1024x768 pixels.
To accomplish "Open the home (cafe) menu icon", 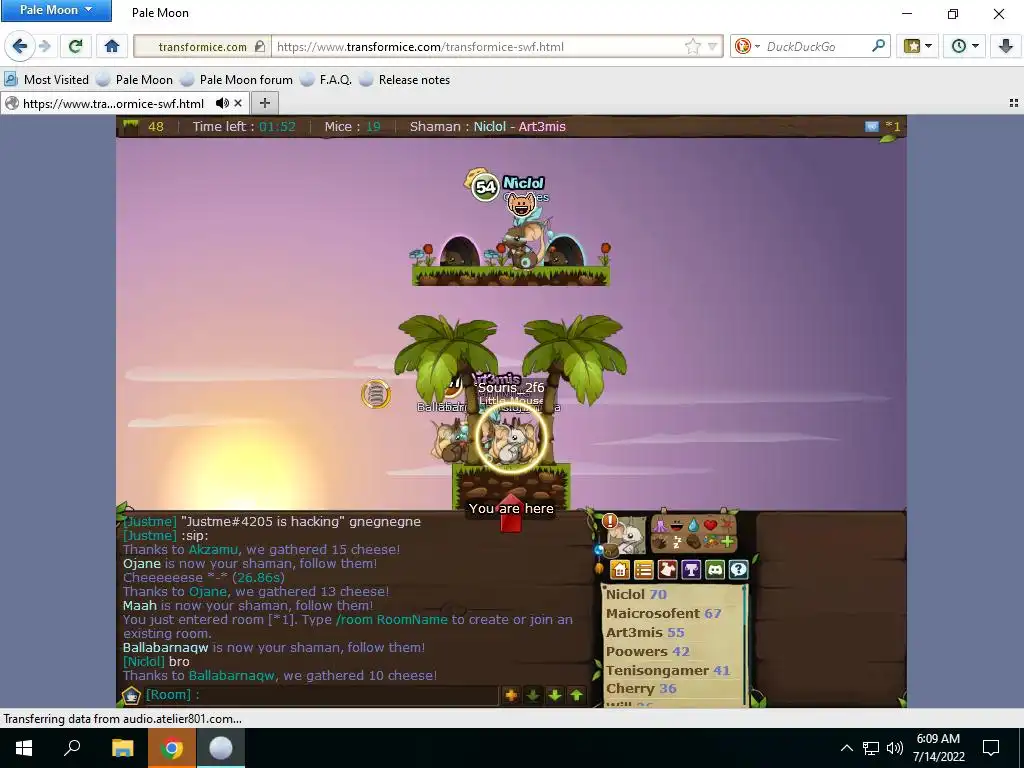I will pyautogui.click(x=620, y=569).
